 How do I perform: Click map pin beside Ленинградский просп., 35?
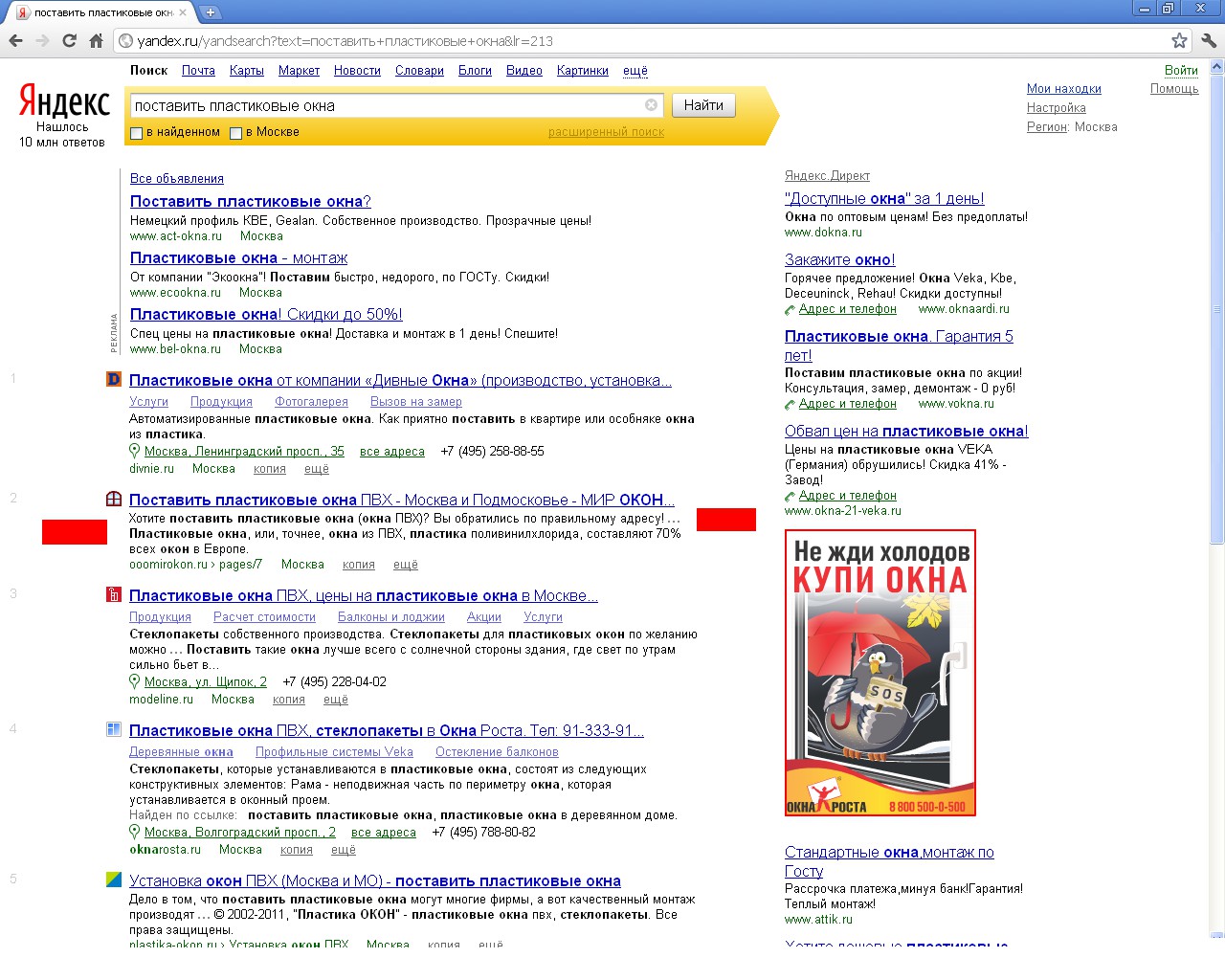(134, 451)
